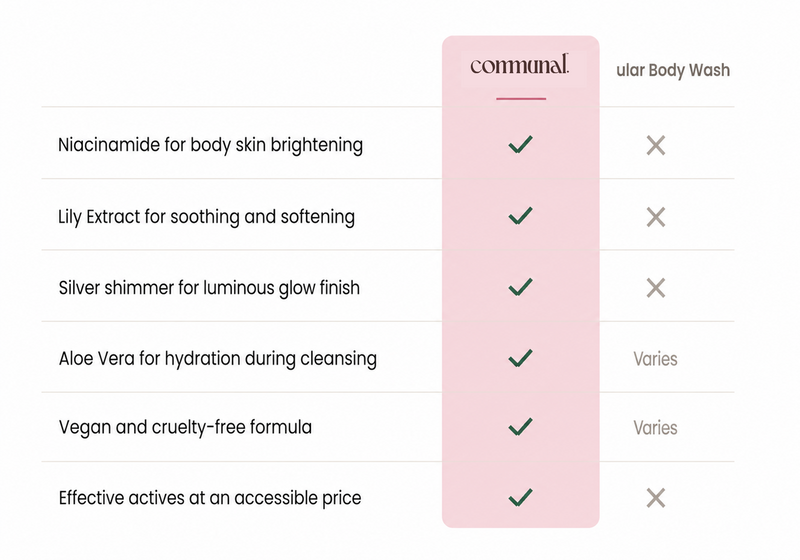Click the Communal logo in pink column
This screenshot has height=560, width=800.
pyautogui.click(x=519, y=65)
